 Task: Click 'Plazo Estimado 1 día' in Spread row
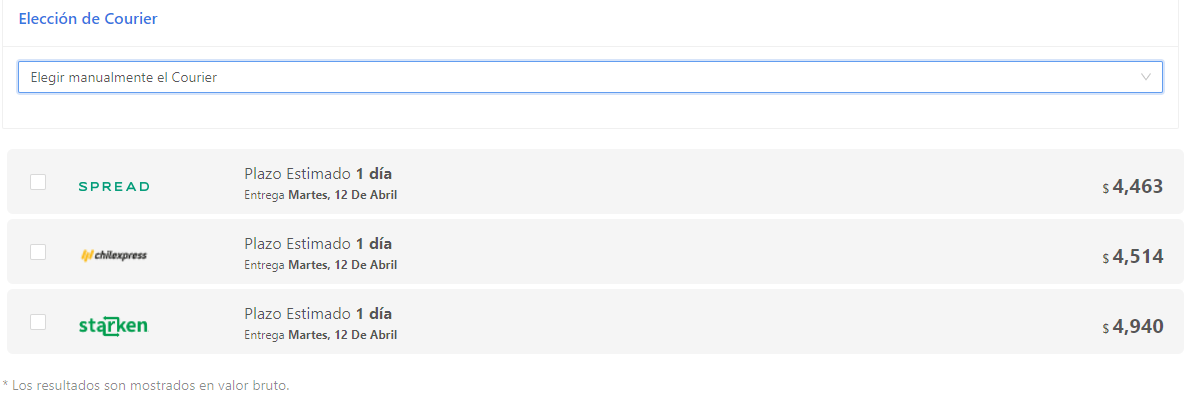point(318,174)
